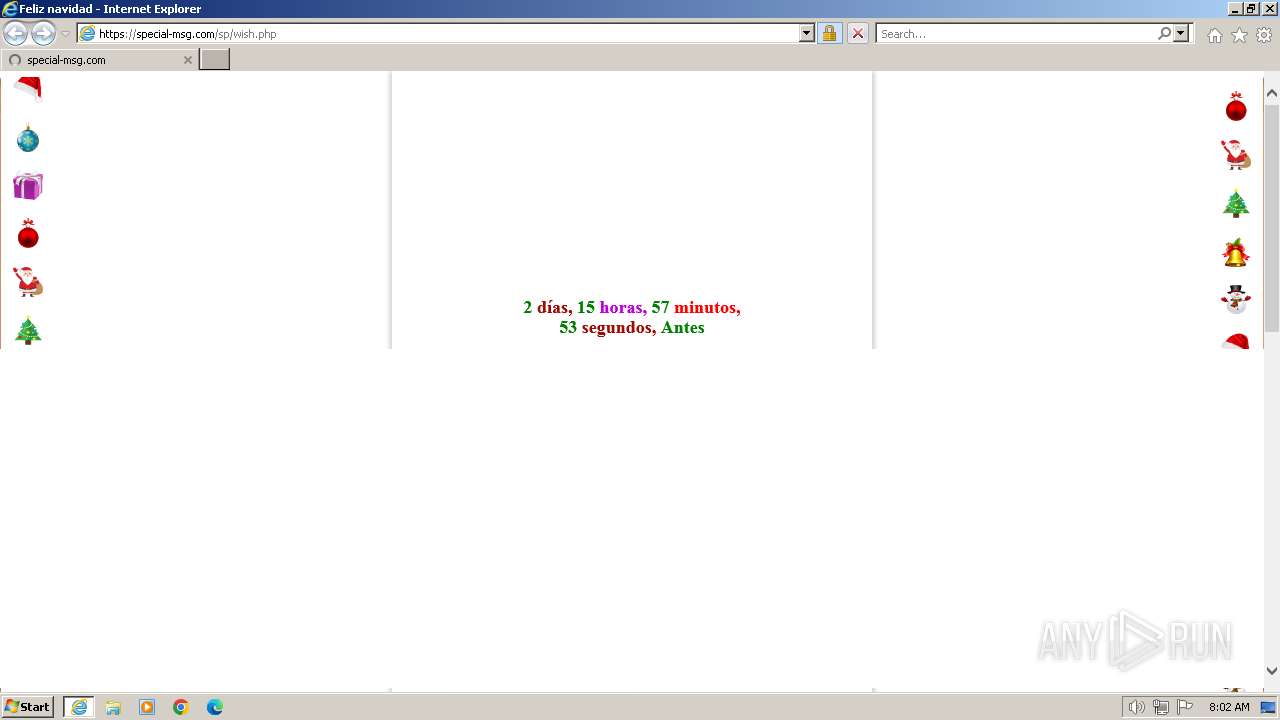This screenshot has height=720, width=1280.
Task: Click the purple gift box image
Action: click(x=28, y=186)
